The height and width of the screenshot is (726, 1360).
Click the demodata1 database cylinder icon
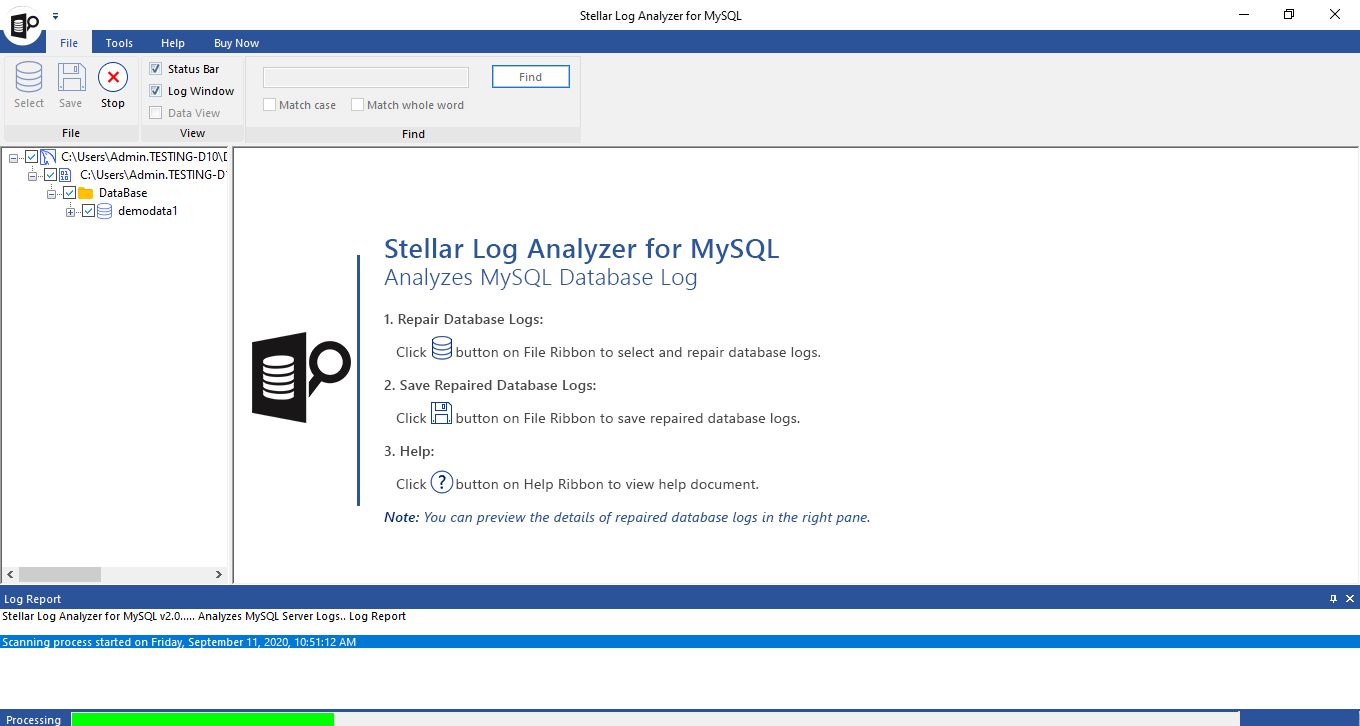click(x=104, y=211)
